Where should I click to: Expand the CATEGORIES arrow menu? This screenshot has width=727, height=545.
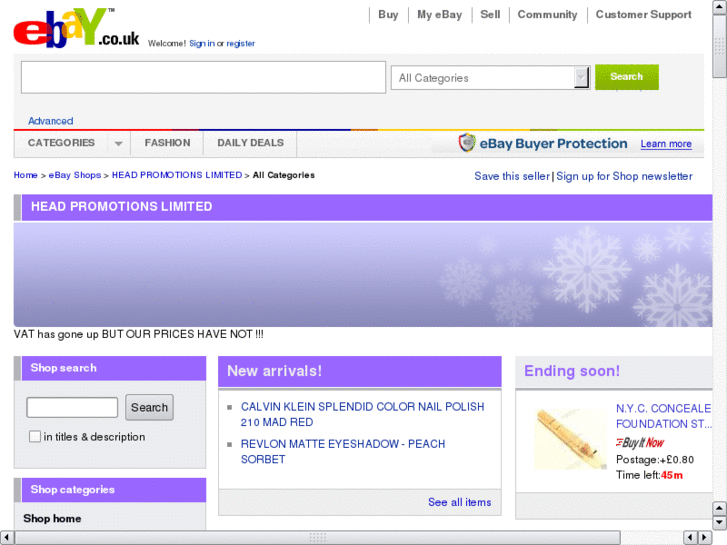tap(118, 143)
